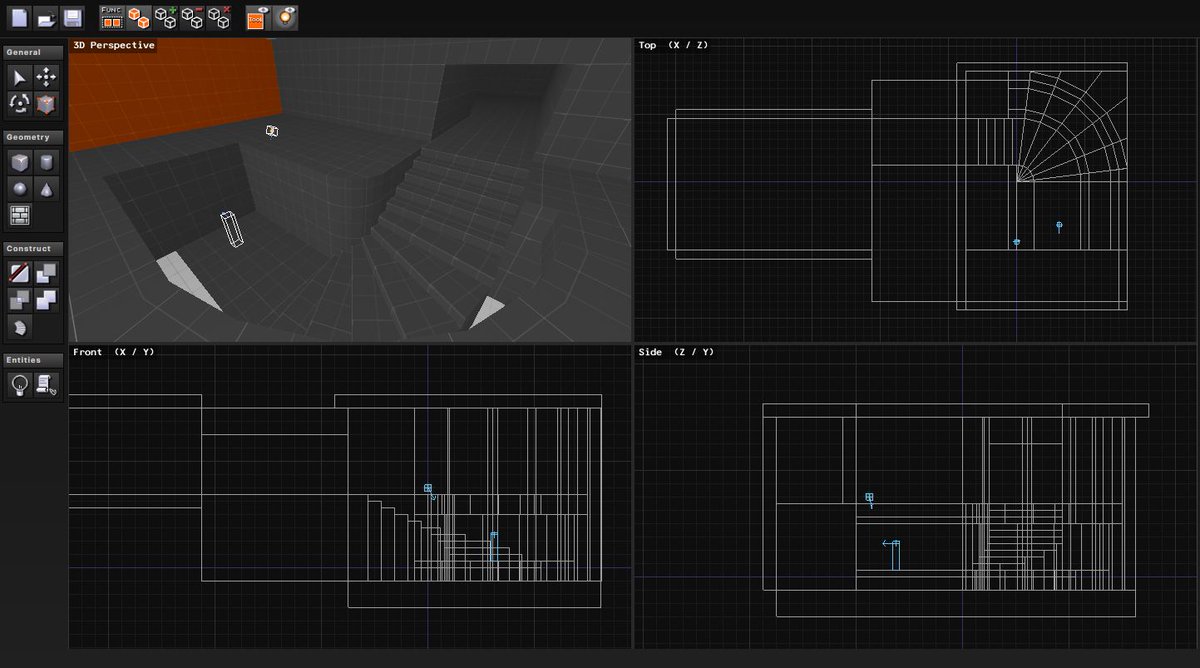Viewport: 1200px width, 668px height.
Task: Click the General panel header
Action: tap(33, 52)
